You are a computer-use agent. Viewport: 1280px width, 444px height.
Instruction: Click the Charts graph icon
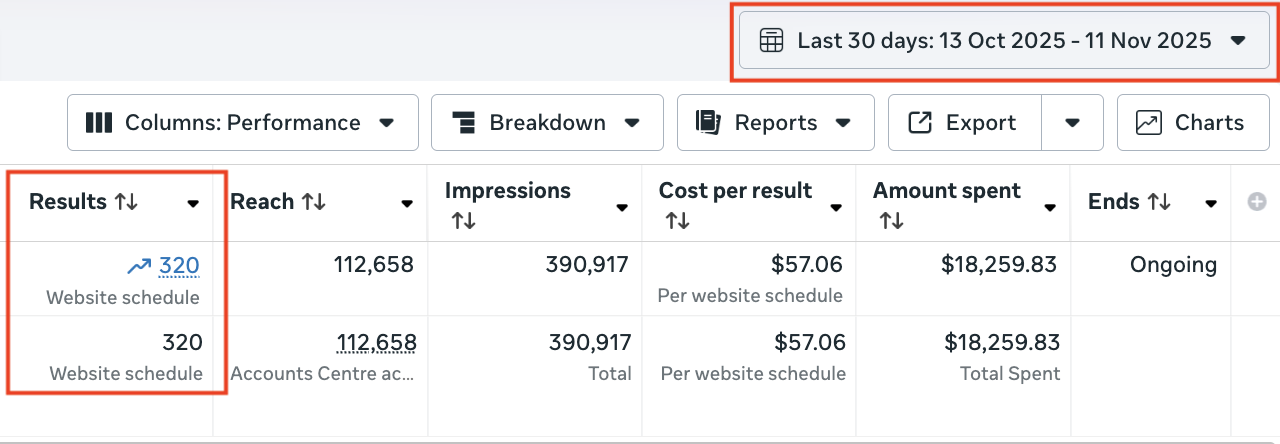point(1149,123)
